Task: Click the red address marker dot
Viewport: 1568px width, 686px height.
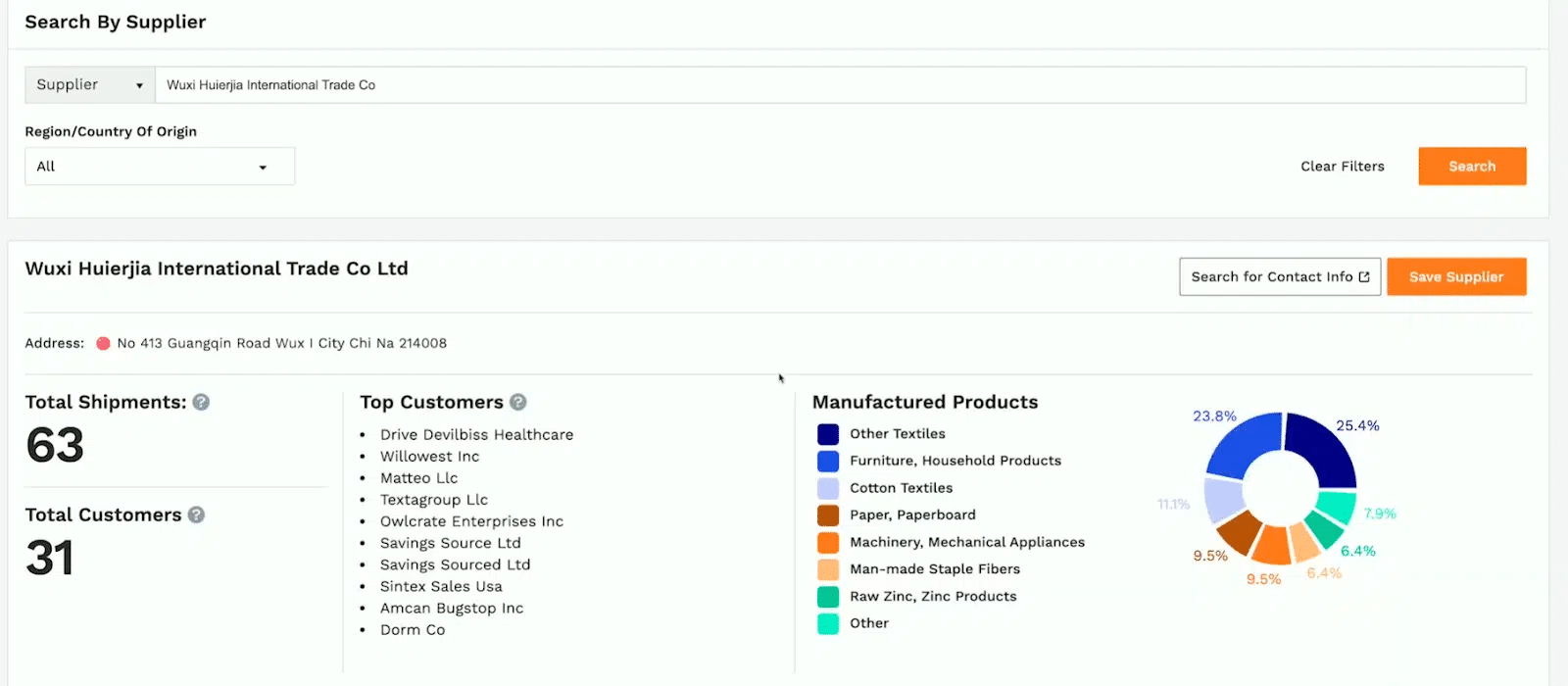Action: point(103,343)
